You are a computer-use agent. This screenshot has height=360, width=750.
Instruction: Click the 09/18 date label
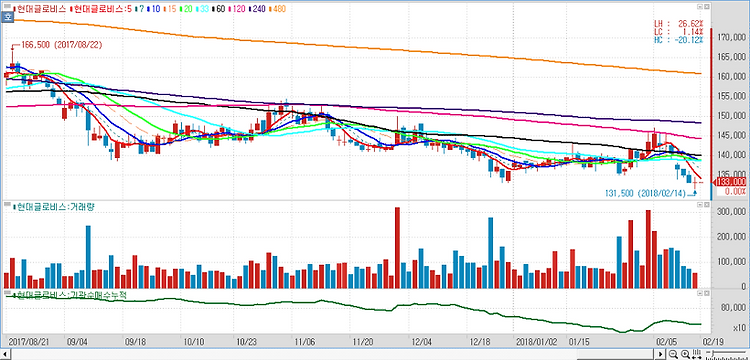135,342
